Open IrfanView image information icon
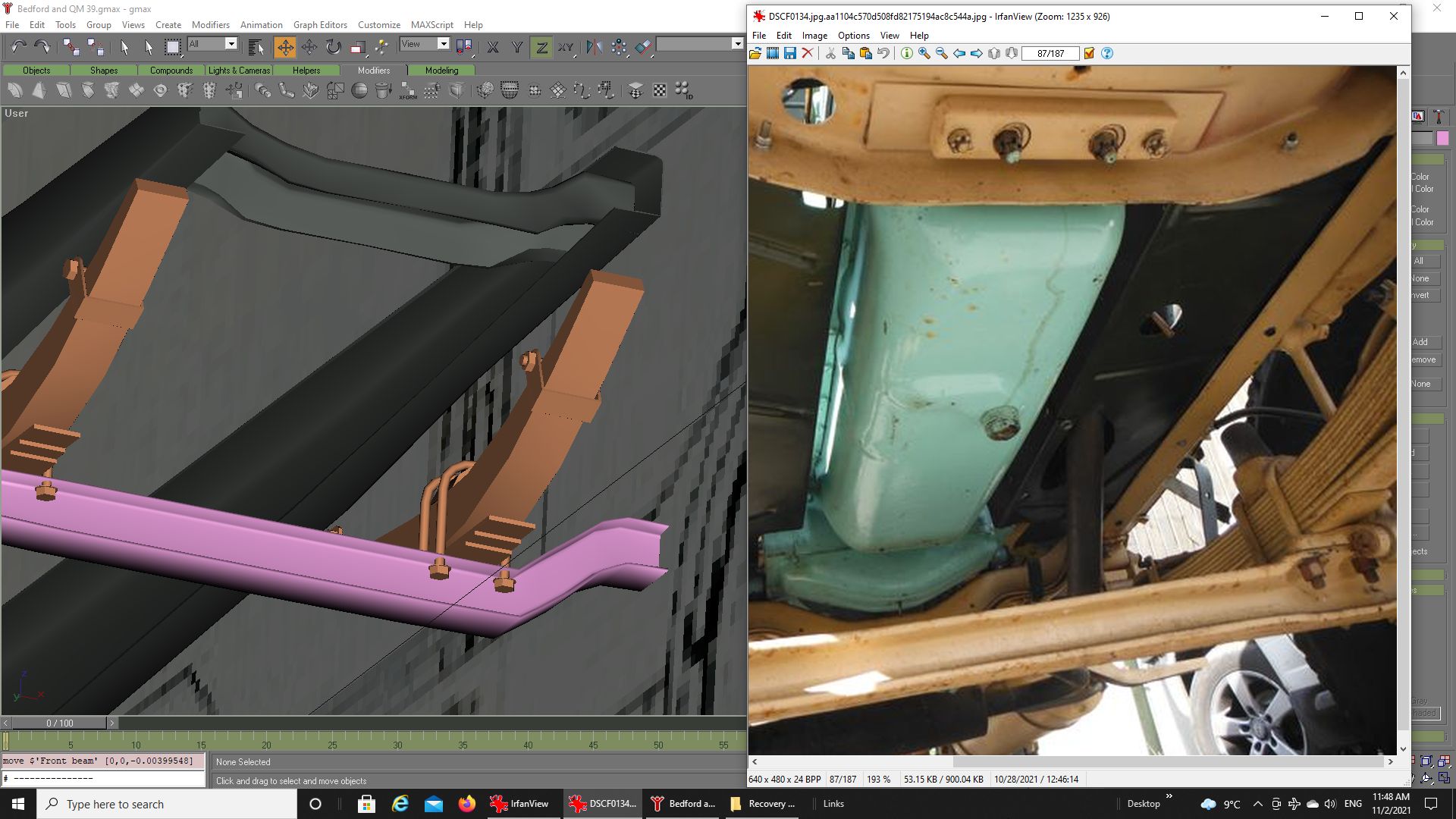Viewport: 1456px width, 819px height. click(906, 53)
